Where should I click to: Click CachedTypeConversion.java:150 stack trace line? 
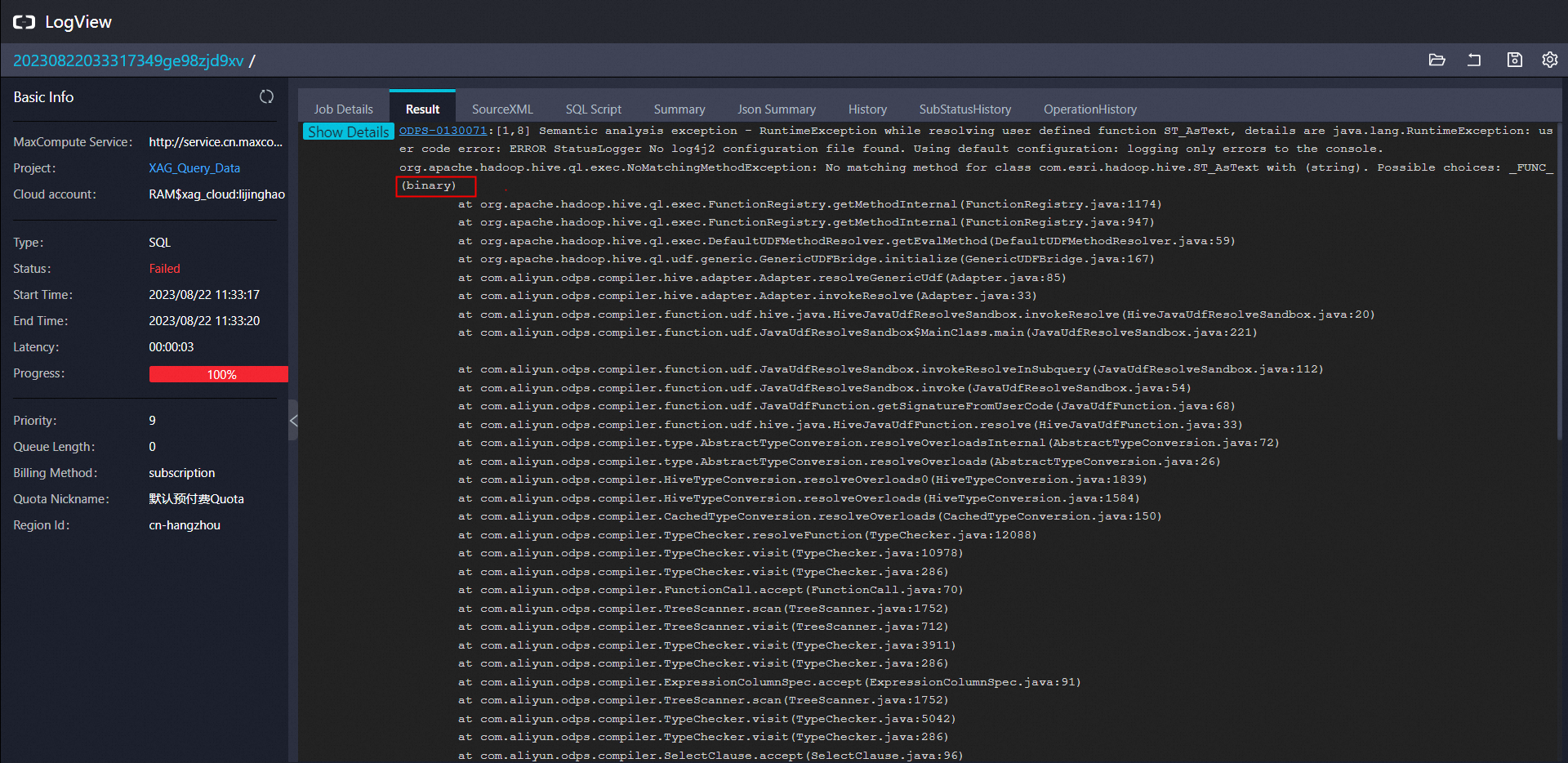(809, 516)
